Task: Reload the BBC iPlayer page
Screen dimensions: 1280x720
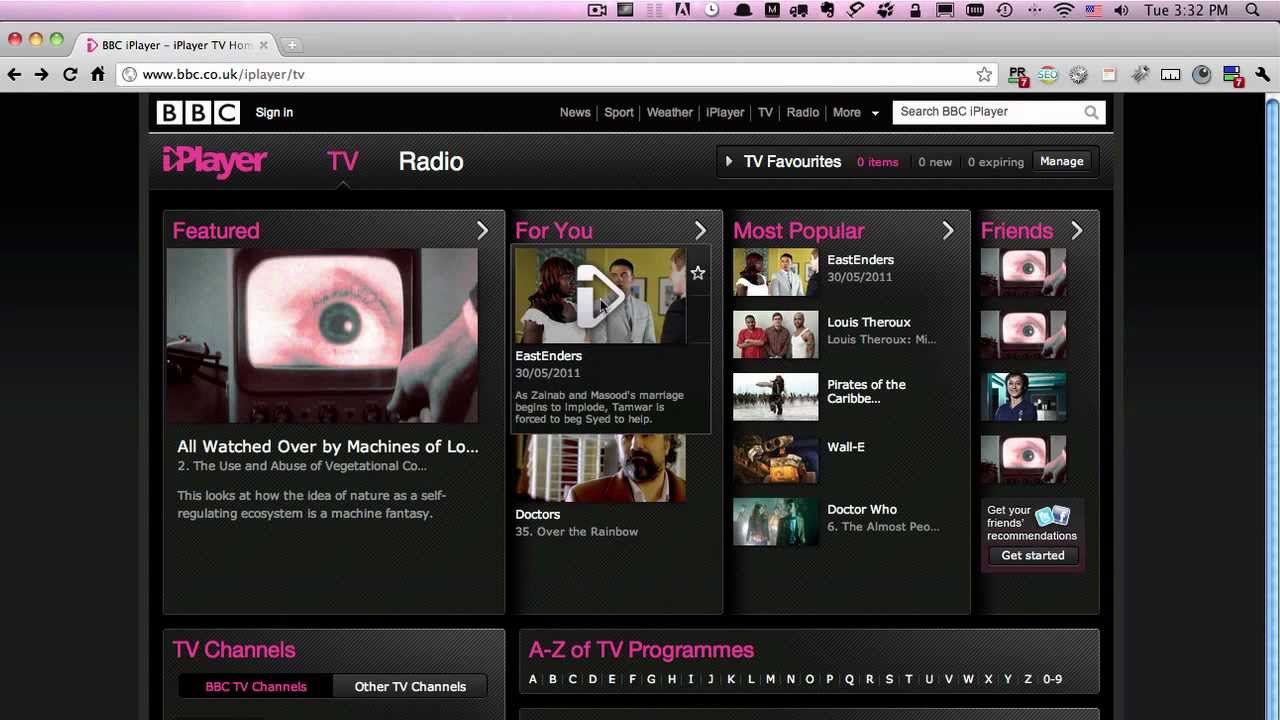Action: [x=70, y=74]
